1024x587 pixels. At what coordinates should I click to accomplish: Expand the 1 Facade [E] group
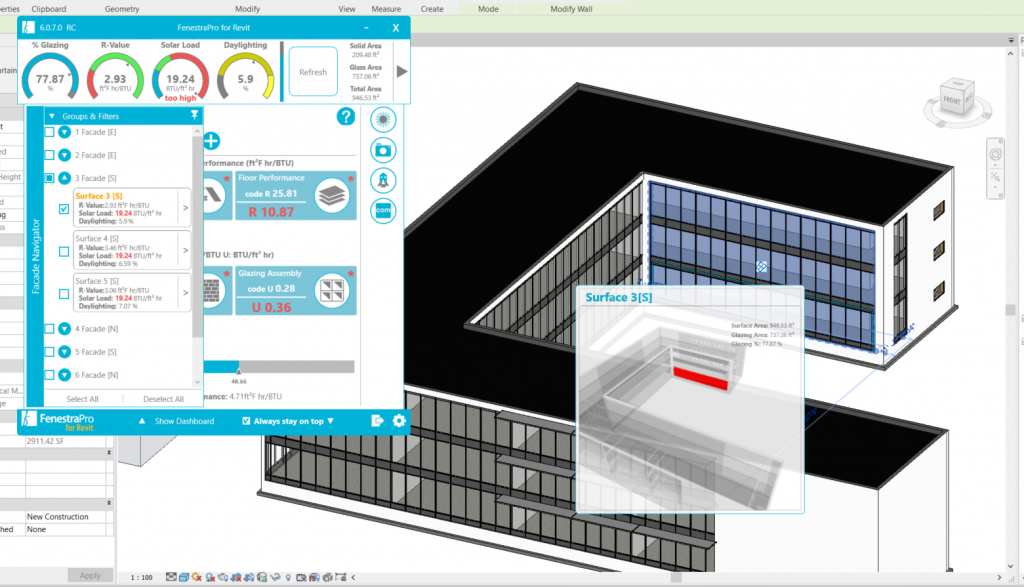click(64, 132)
